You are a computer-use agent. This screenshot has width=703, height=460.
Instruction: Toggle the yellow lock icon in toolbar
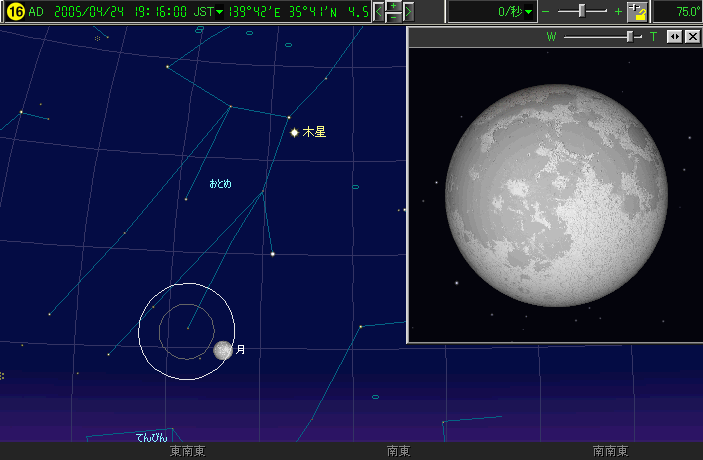click(638, 12)
